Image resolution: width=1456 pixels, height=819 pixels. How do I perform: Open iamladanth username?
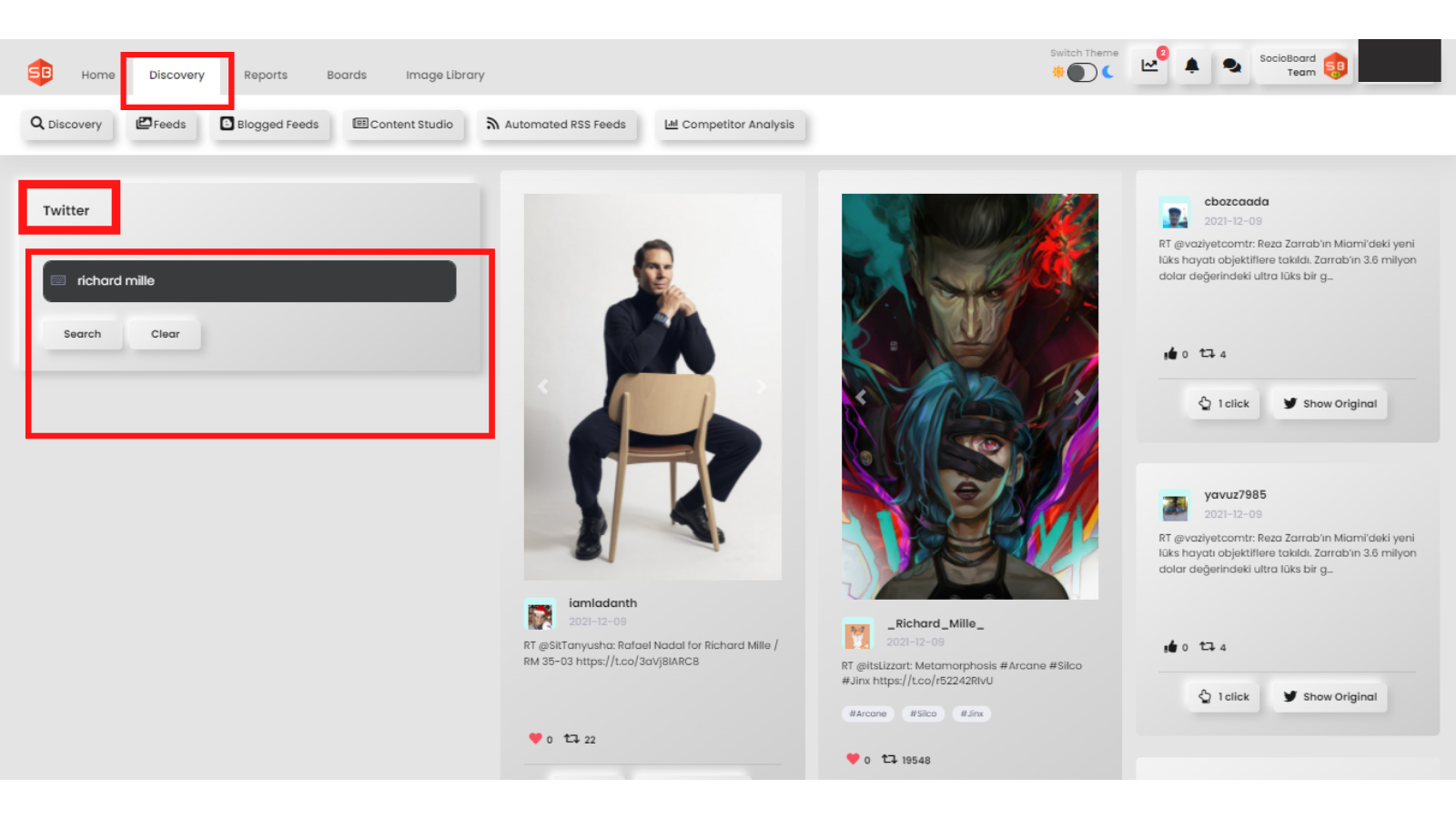(x=602, y=603)
